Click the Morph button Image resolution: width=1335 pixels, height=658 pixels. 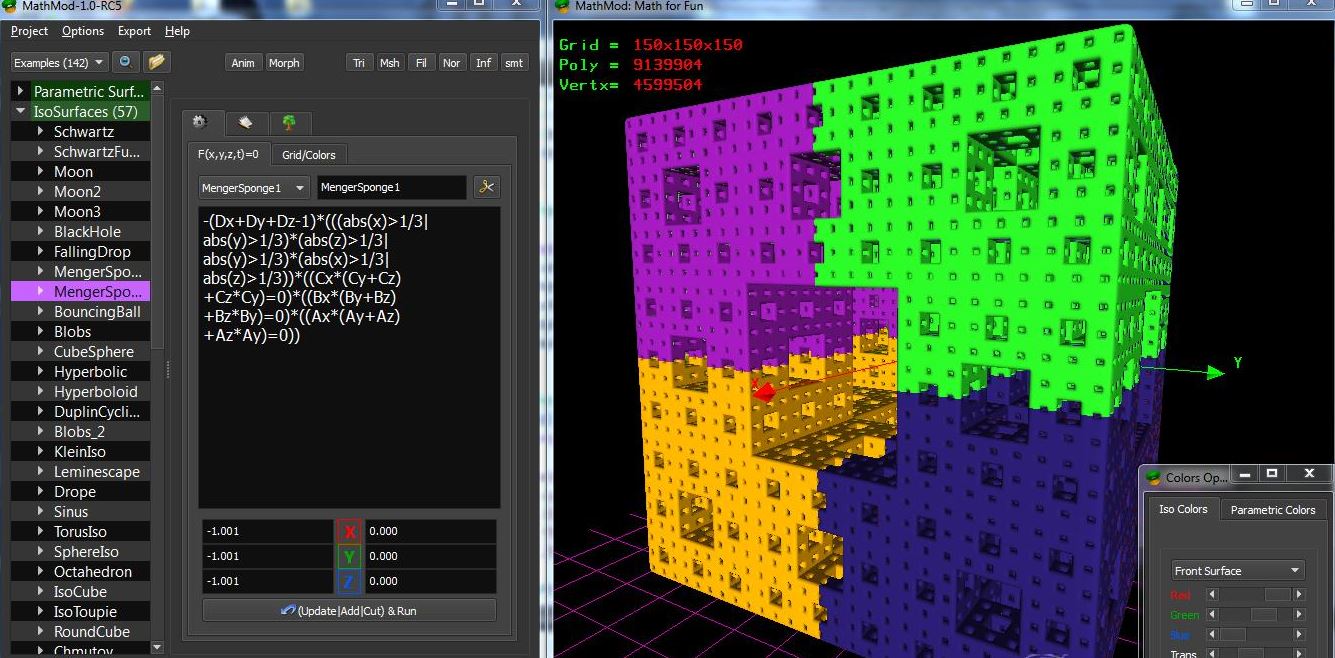[x=284, y=62]
